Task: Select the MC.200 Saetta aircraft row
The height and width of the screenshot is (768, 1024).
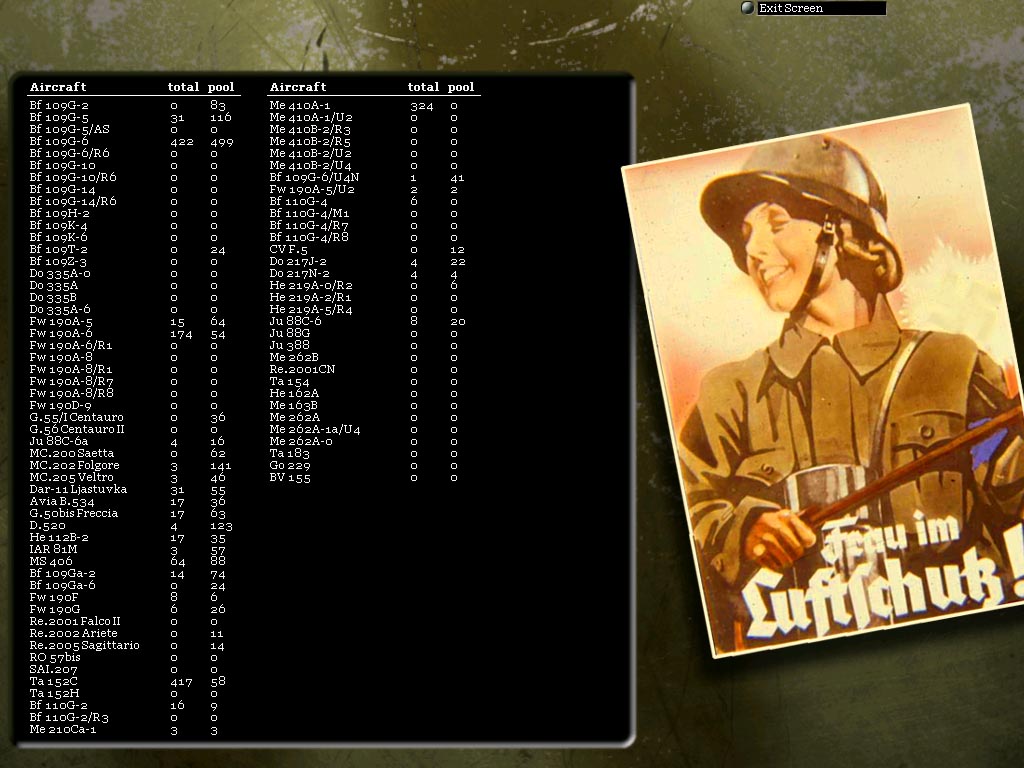Action: [x=133, y=453]
